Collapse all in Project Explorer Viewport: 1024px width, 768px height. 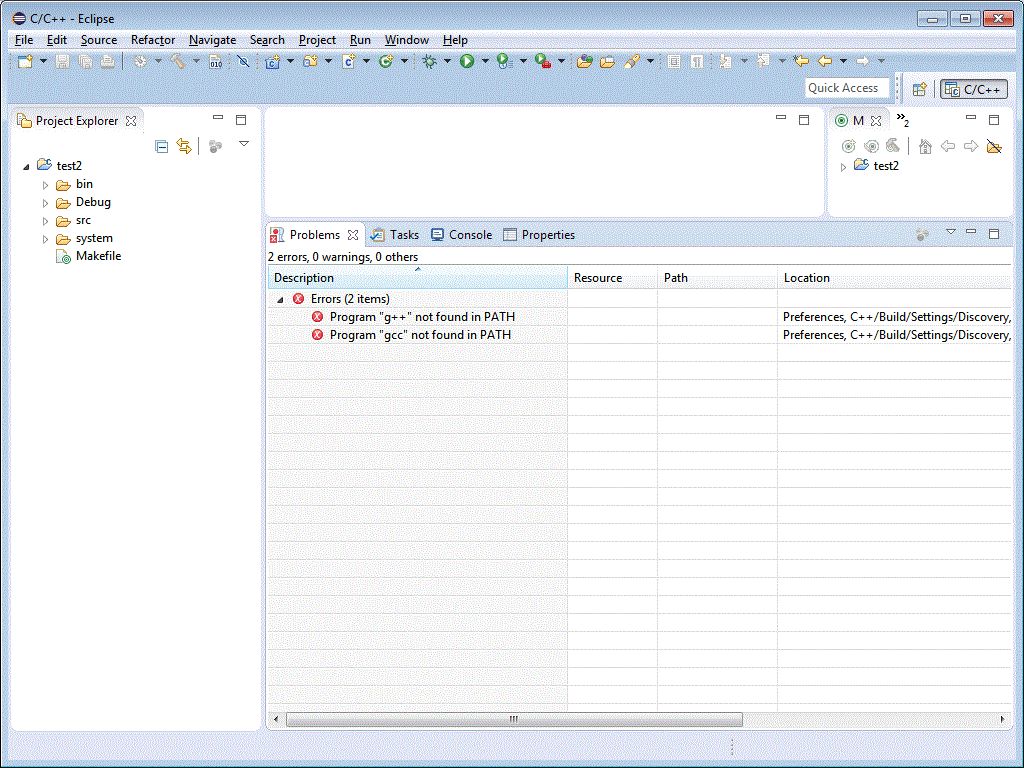tap(162, 146)
